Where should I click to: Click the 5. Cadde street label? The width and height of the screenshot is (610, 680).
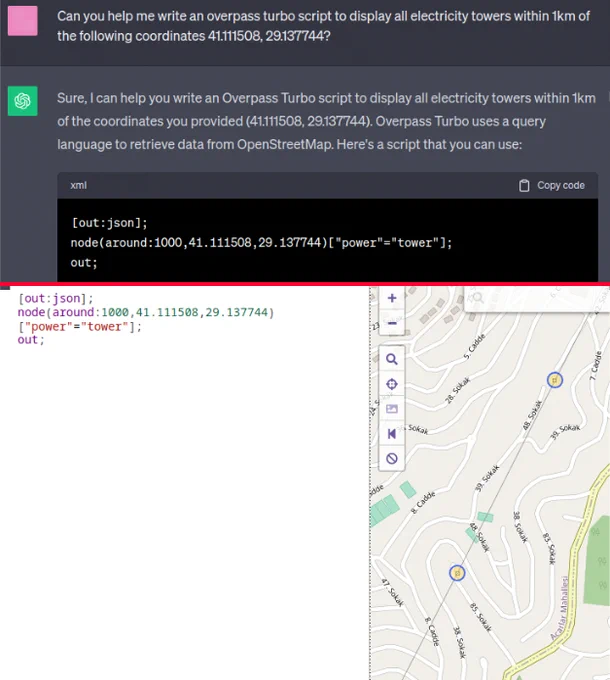pyautogui.click(x=474, y=346)
